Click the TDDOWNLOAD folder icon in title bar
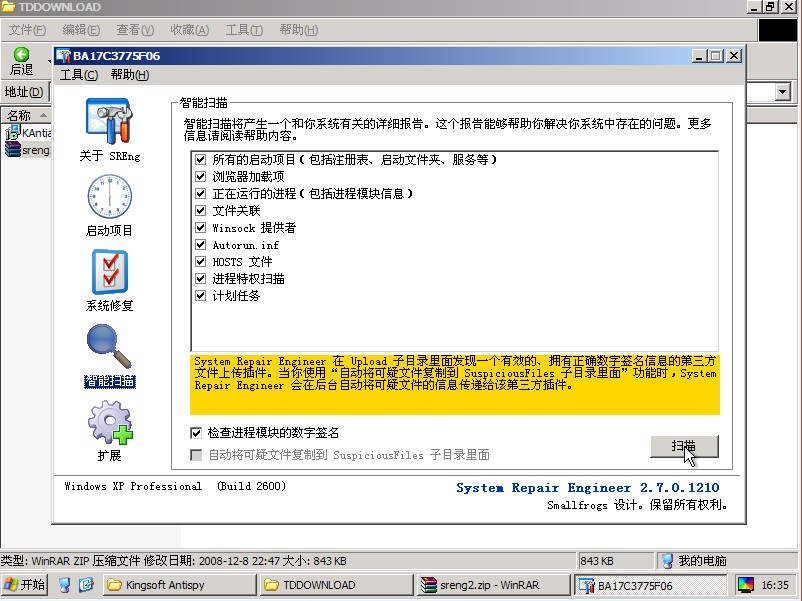 click(x=8, y=7)
